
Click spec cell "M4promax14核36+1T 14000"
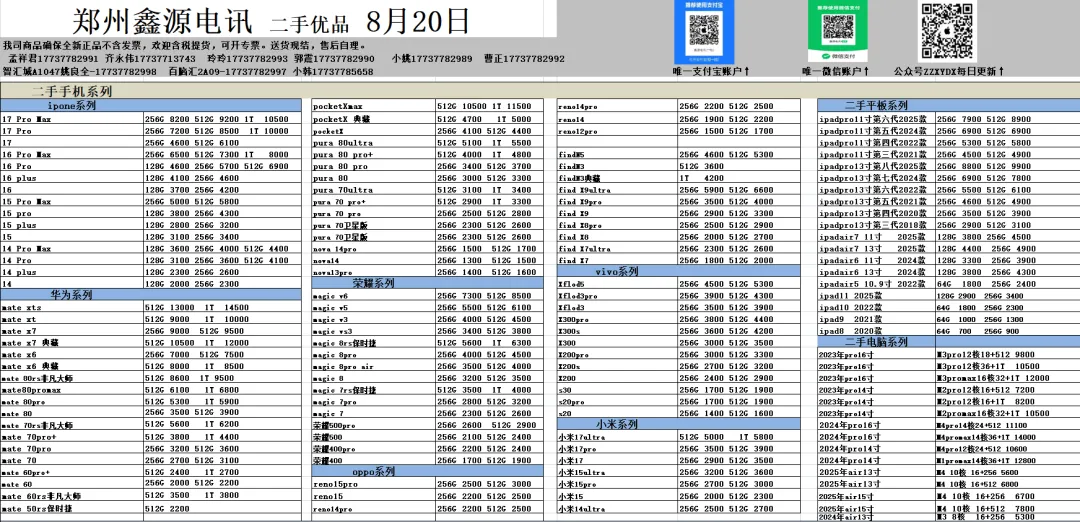[1008, 437]
